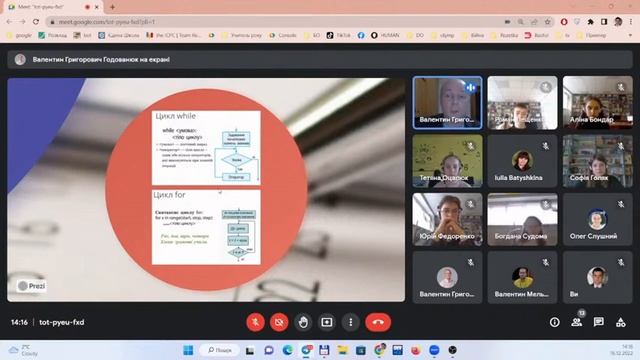Open the weather widget on taskbar
Image resolution: width=640 pixels, height=360 pixels.
coord(24,350)
